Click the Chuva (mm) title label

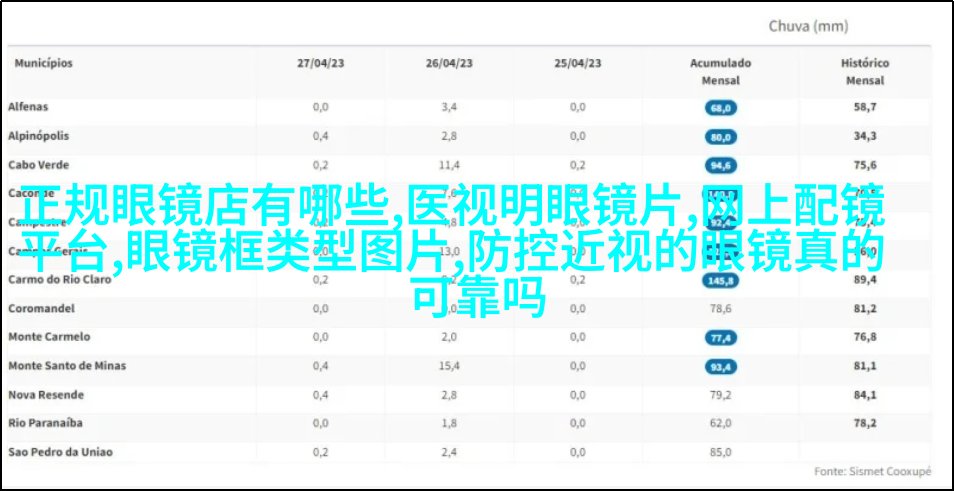(x=808, y=26)
